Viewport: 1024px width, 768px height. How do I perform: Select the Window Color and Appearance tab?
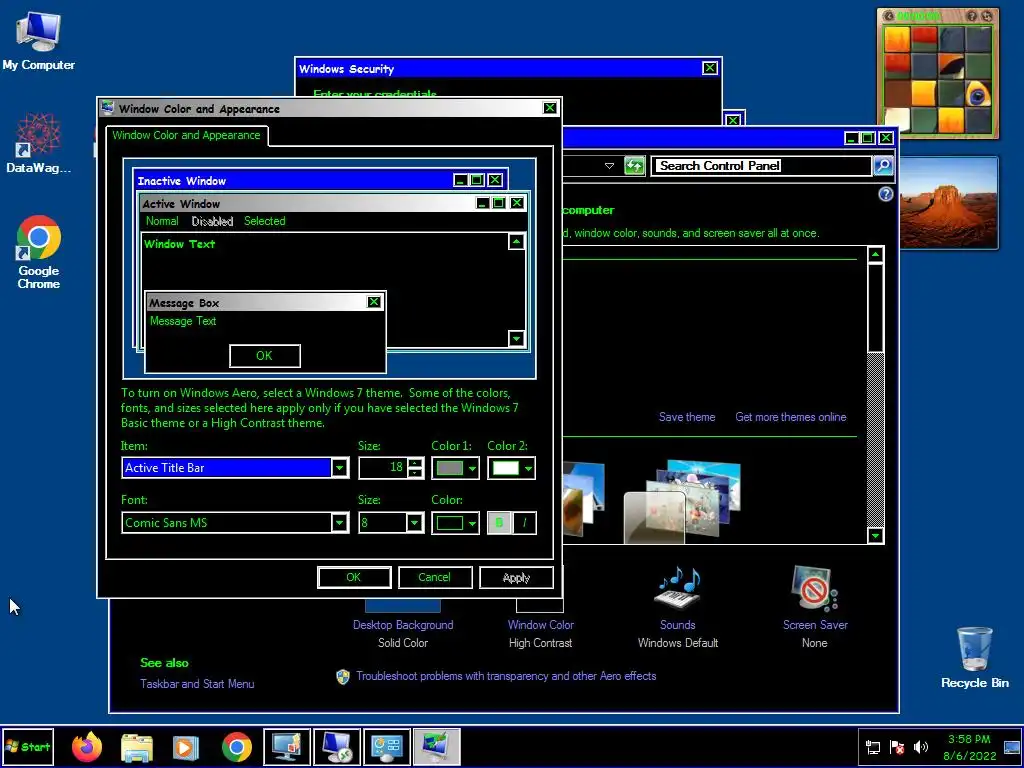[x=186, y=135]
